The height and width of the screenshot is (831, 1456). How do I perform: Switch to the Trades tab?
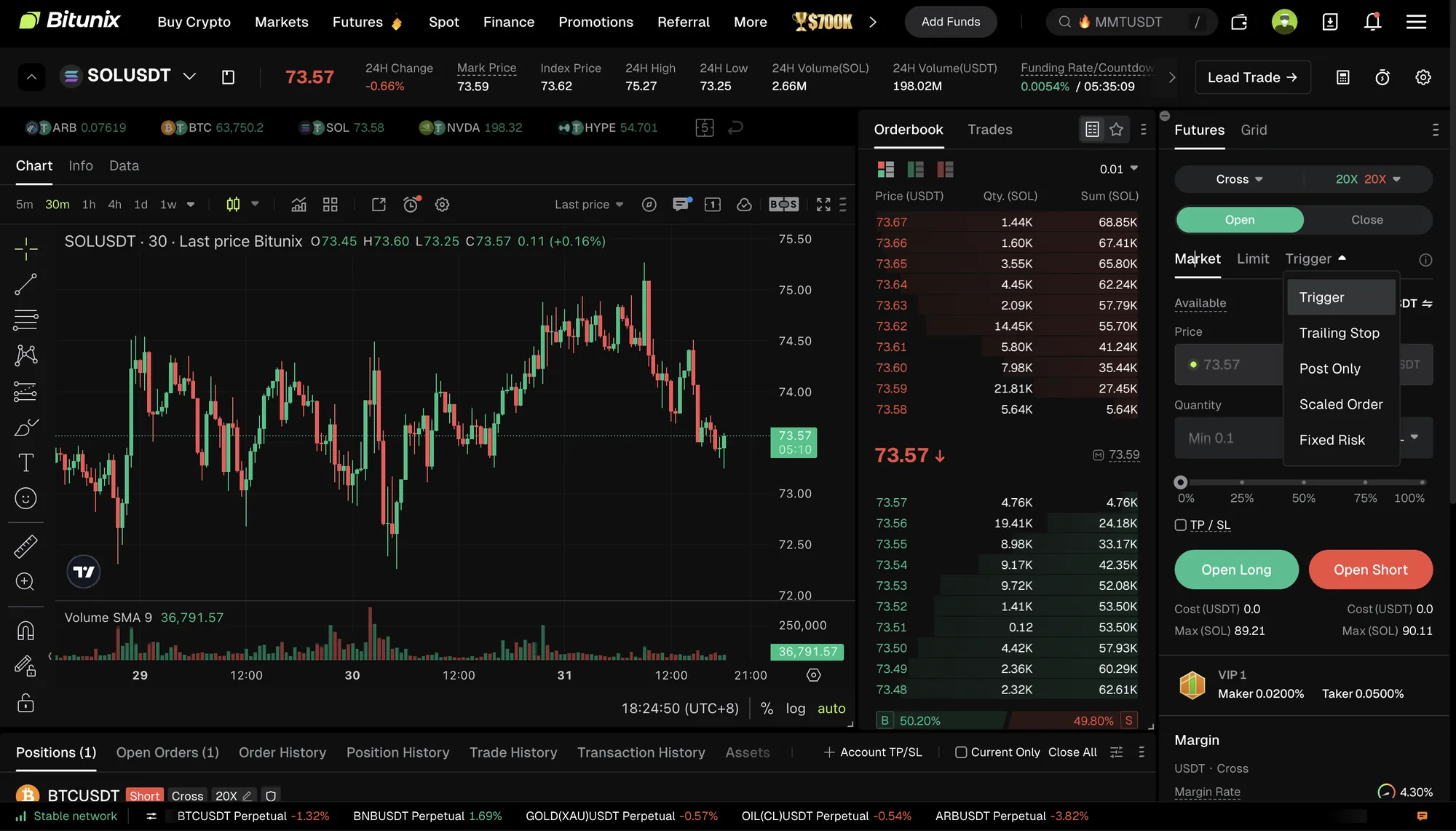(x=989, y=130)
